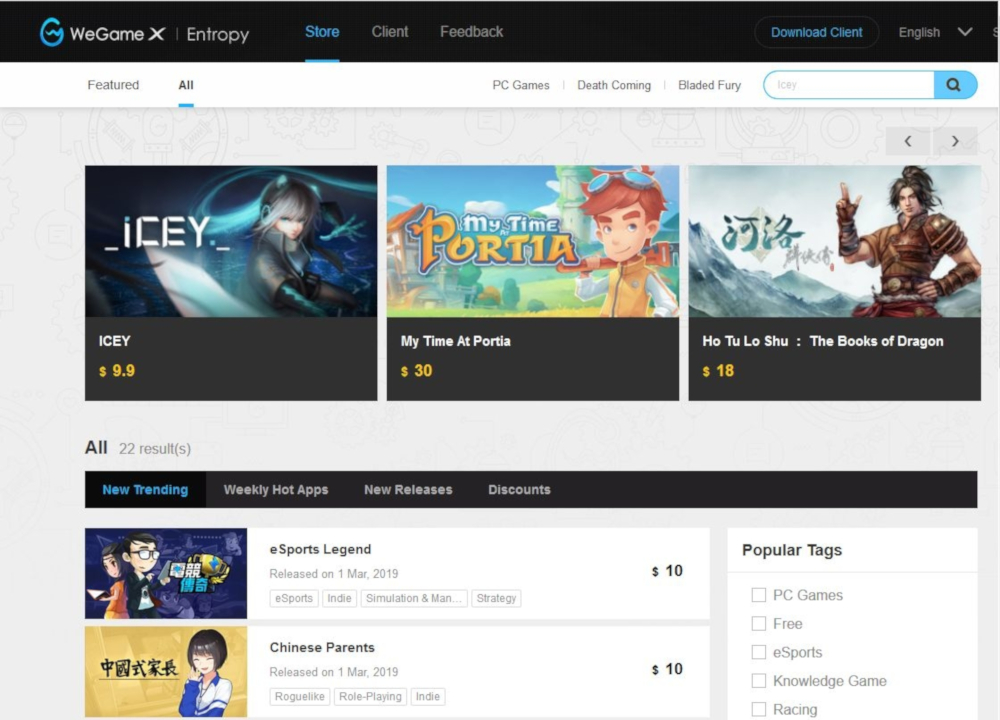
Task: Click the Chinese Parents title
Action: [322, 647]
